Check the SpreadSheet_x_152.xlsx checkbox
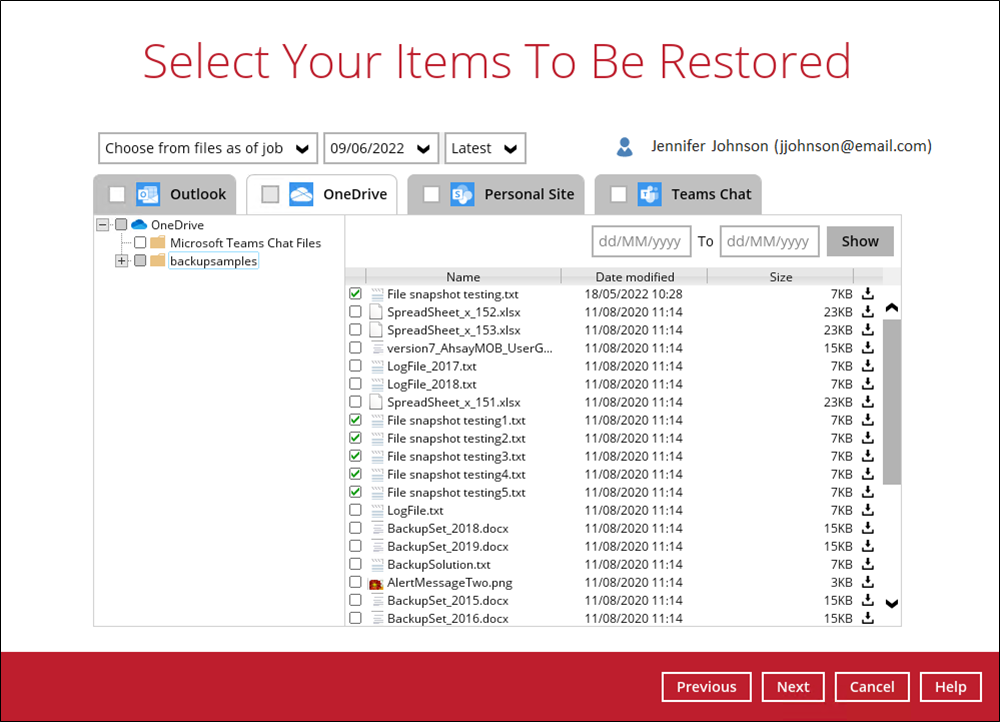Viewport: 1000px width, 722px height. (x=355, y=312)
